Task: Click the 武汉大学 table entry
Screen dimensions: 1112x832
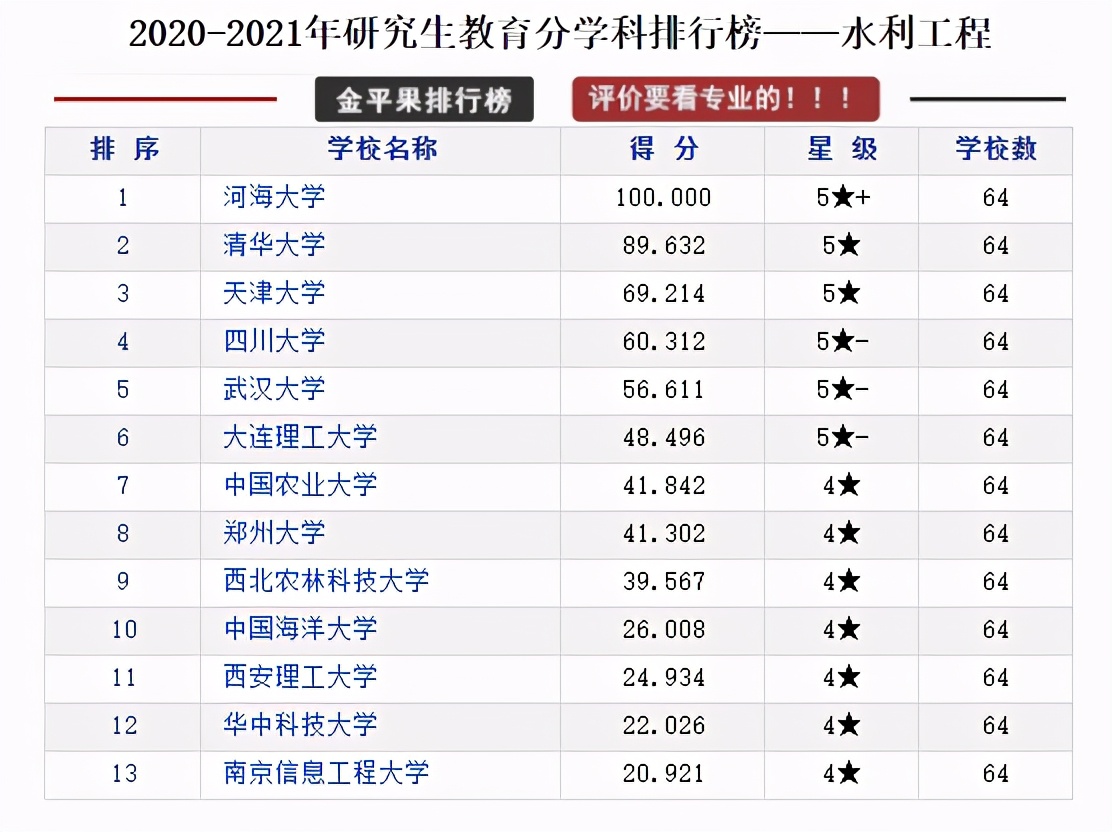Action: 271,390
